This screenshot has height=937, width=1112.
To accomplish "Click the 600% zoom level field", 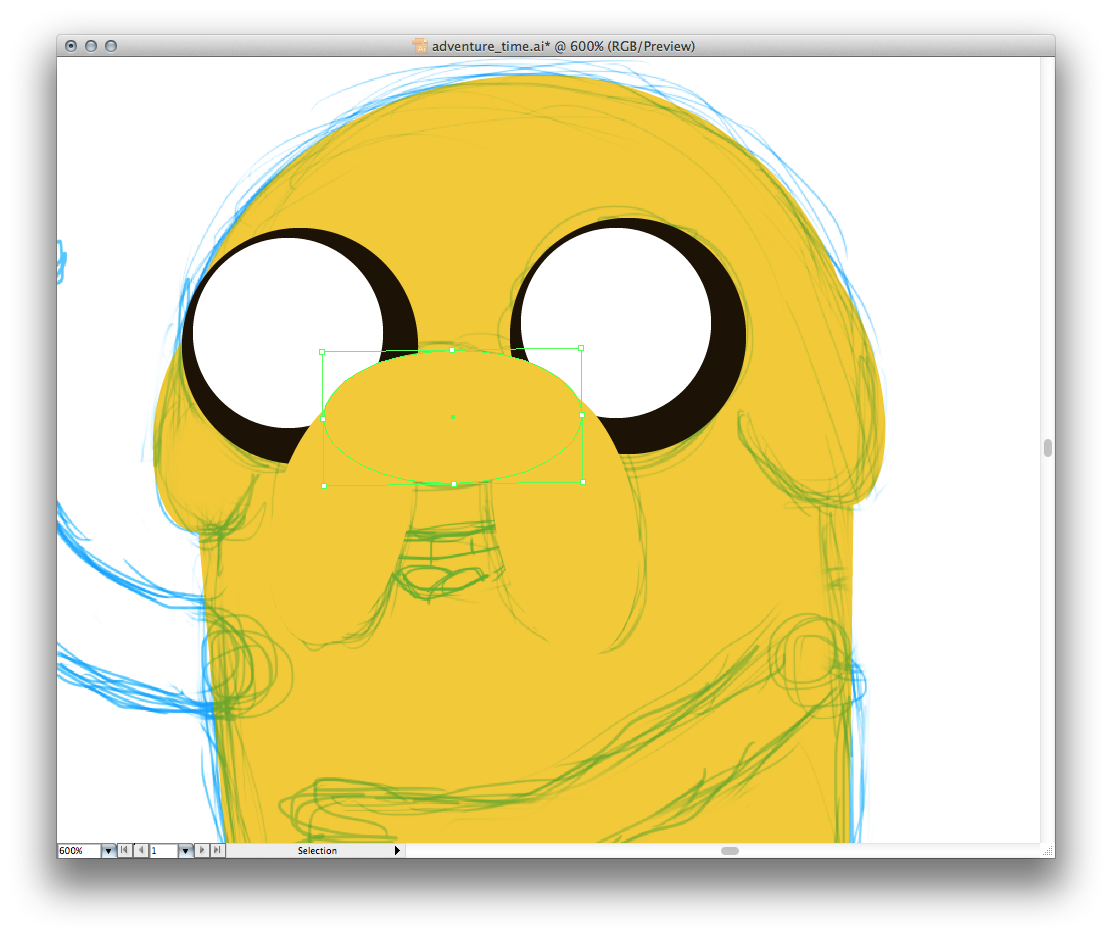I will [x=78, y=851].
